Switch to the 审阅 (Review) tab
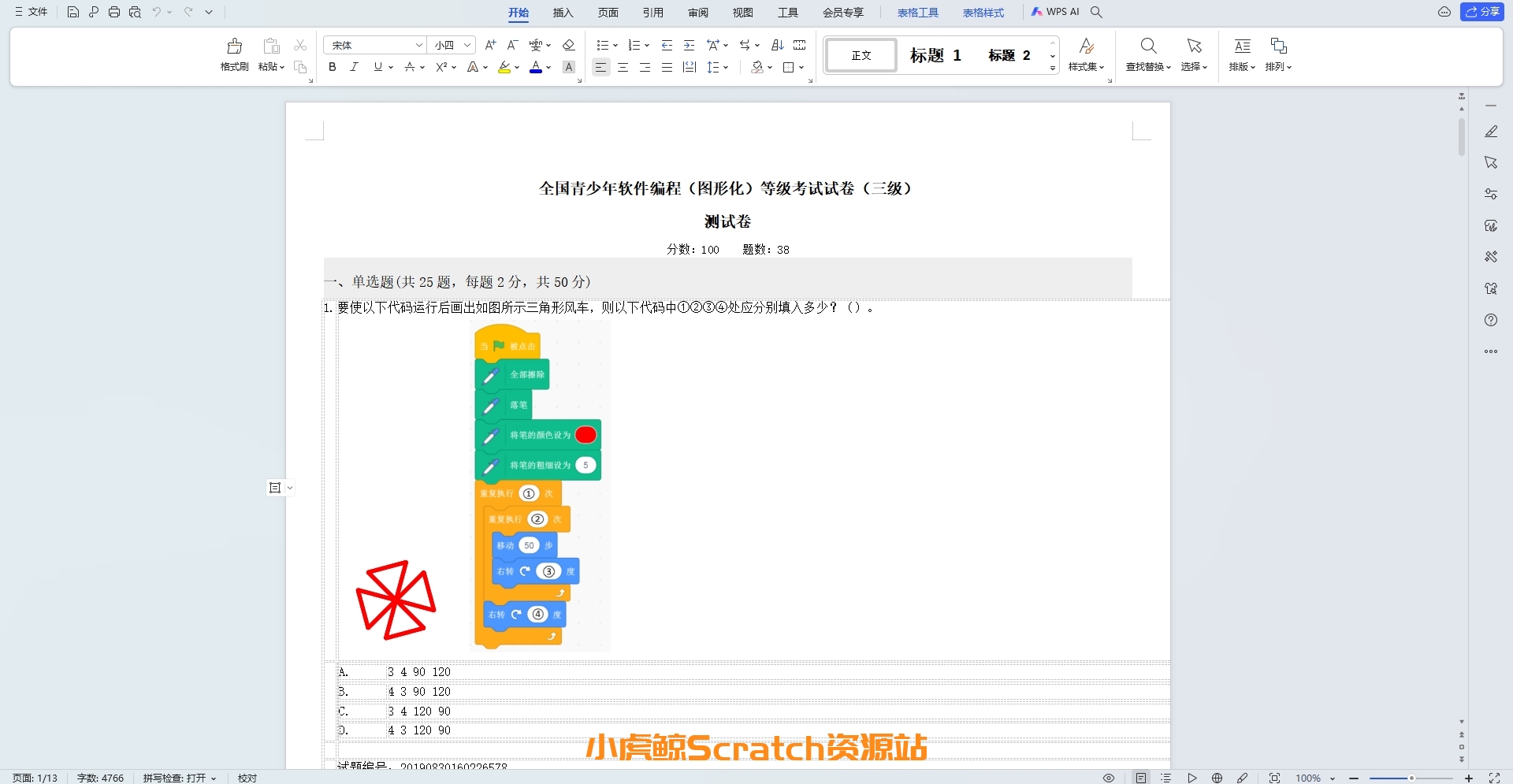 [x=698, y=13]
